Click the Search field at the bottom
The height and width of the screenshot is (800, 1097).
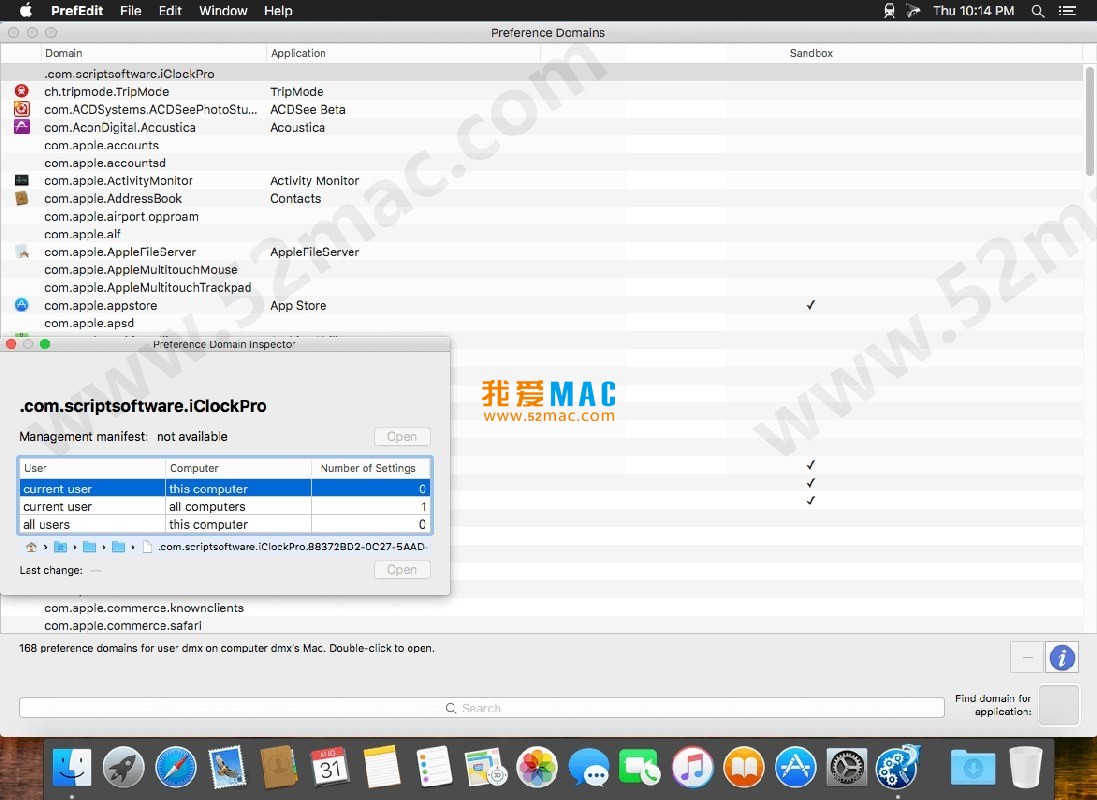481,708
